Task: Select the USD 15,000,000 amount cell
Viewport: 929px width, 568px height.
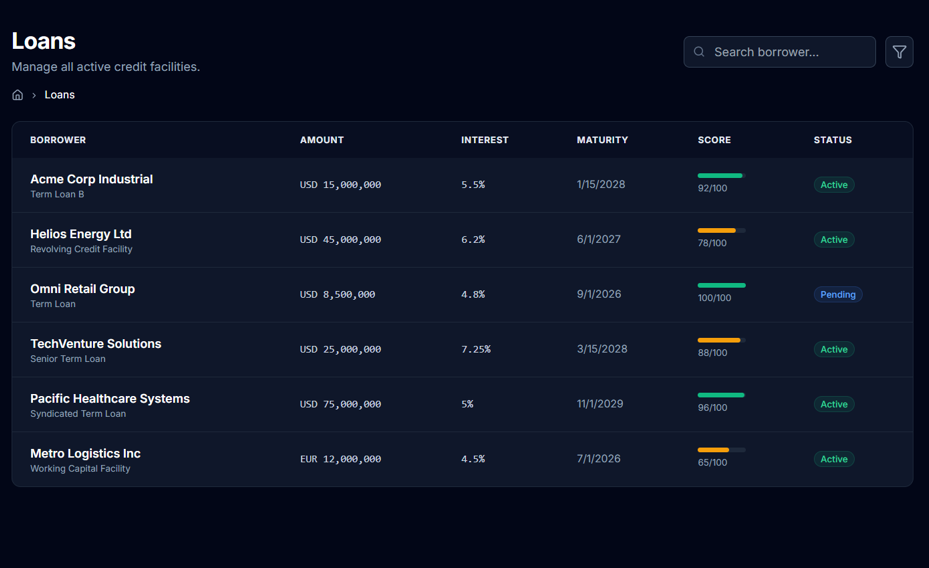Action: (340, 185)
